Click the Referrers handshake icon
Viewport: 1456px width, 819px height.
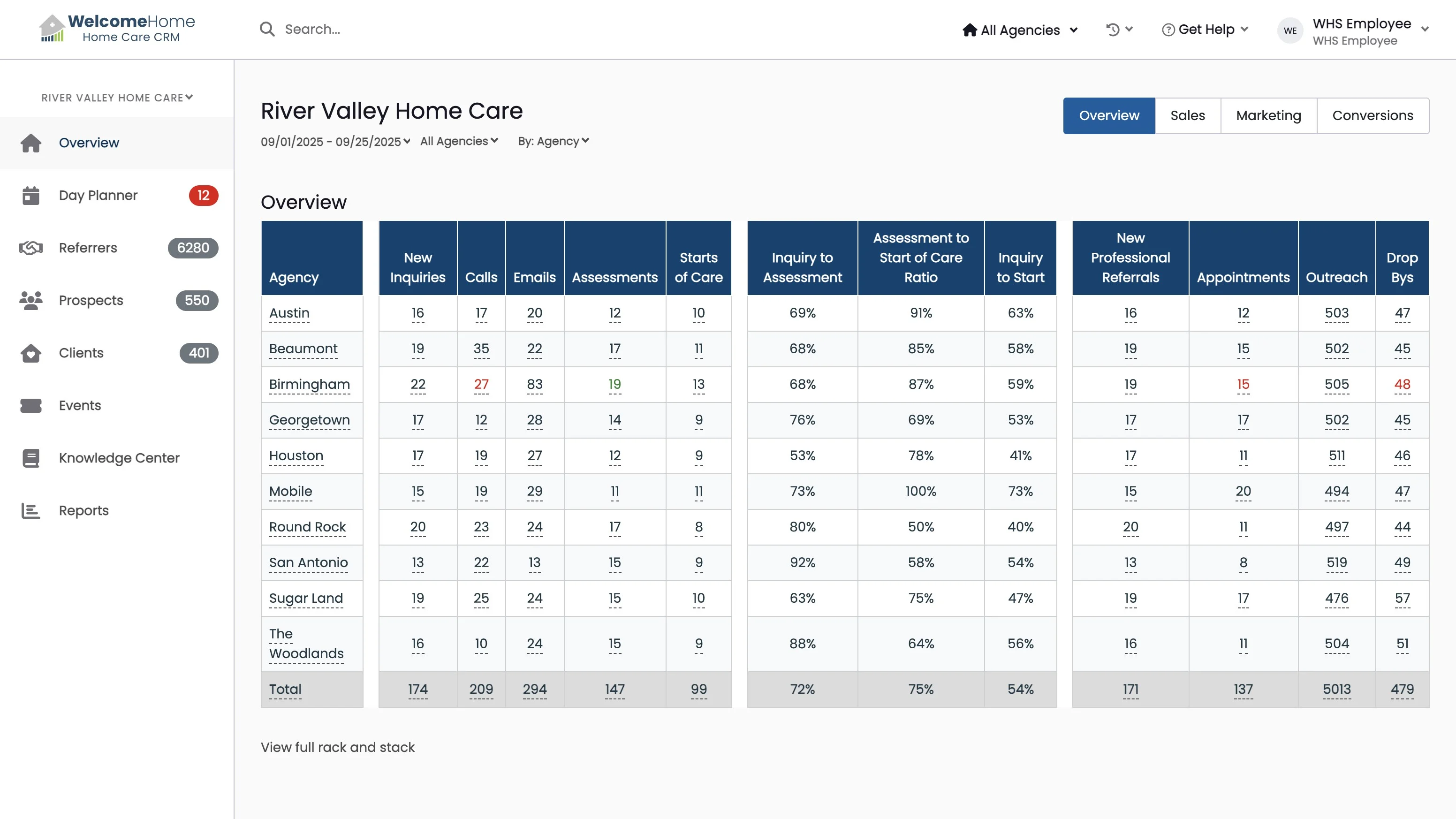point(31,248)
